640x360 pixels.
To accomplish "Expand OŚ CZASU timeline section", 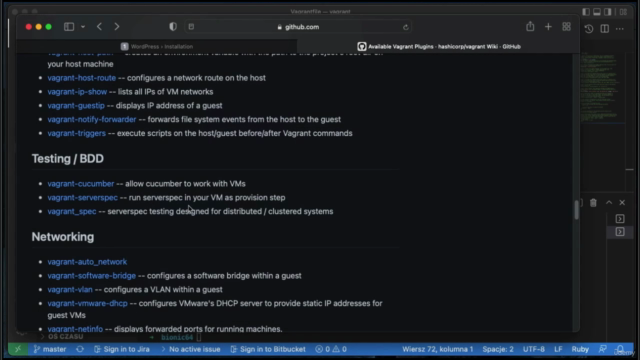I will pos(62,337).
